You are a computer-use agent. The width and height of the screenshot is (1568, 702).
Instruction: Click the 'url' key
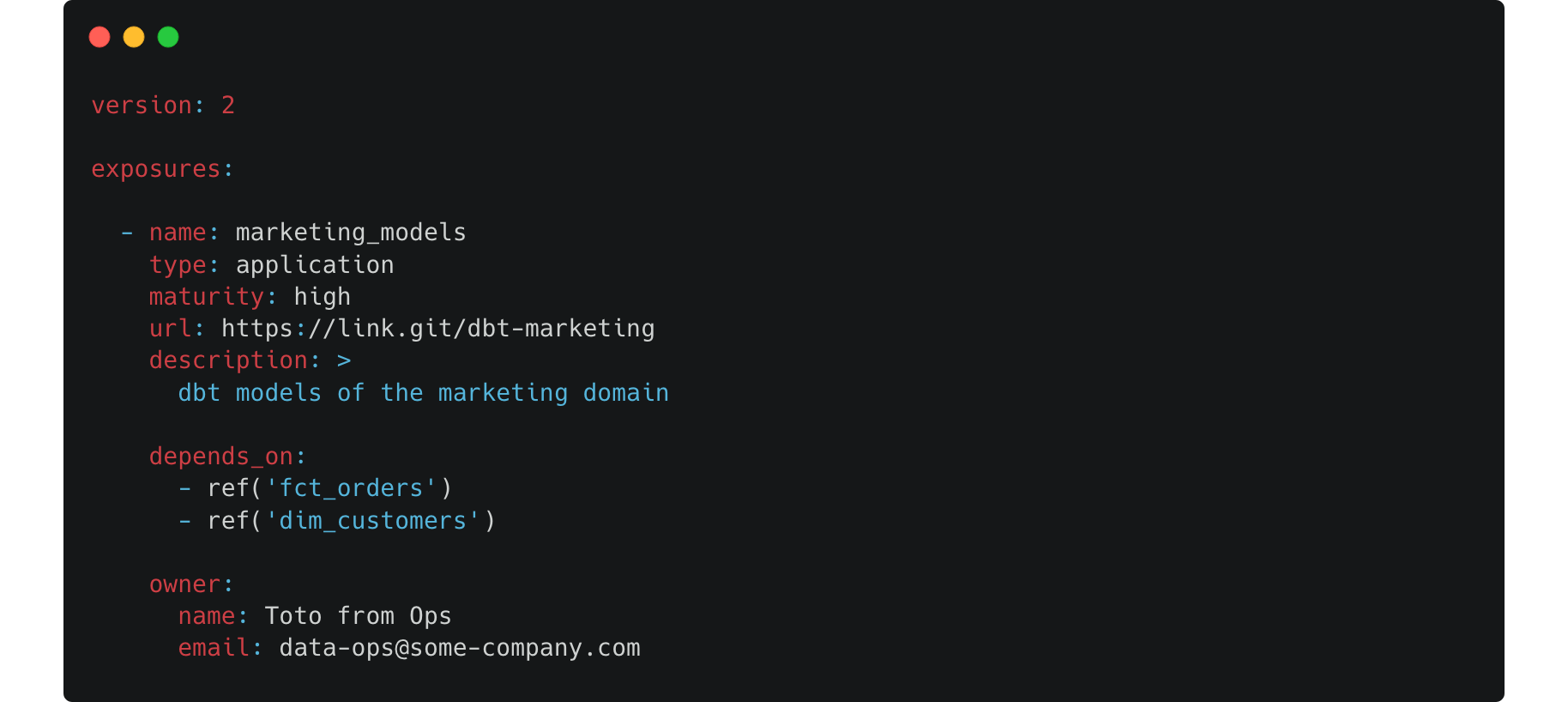(170, 329)
